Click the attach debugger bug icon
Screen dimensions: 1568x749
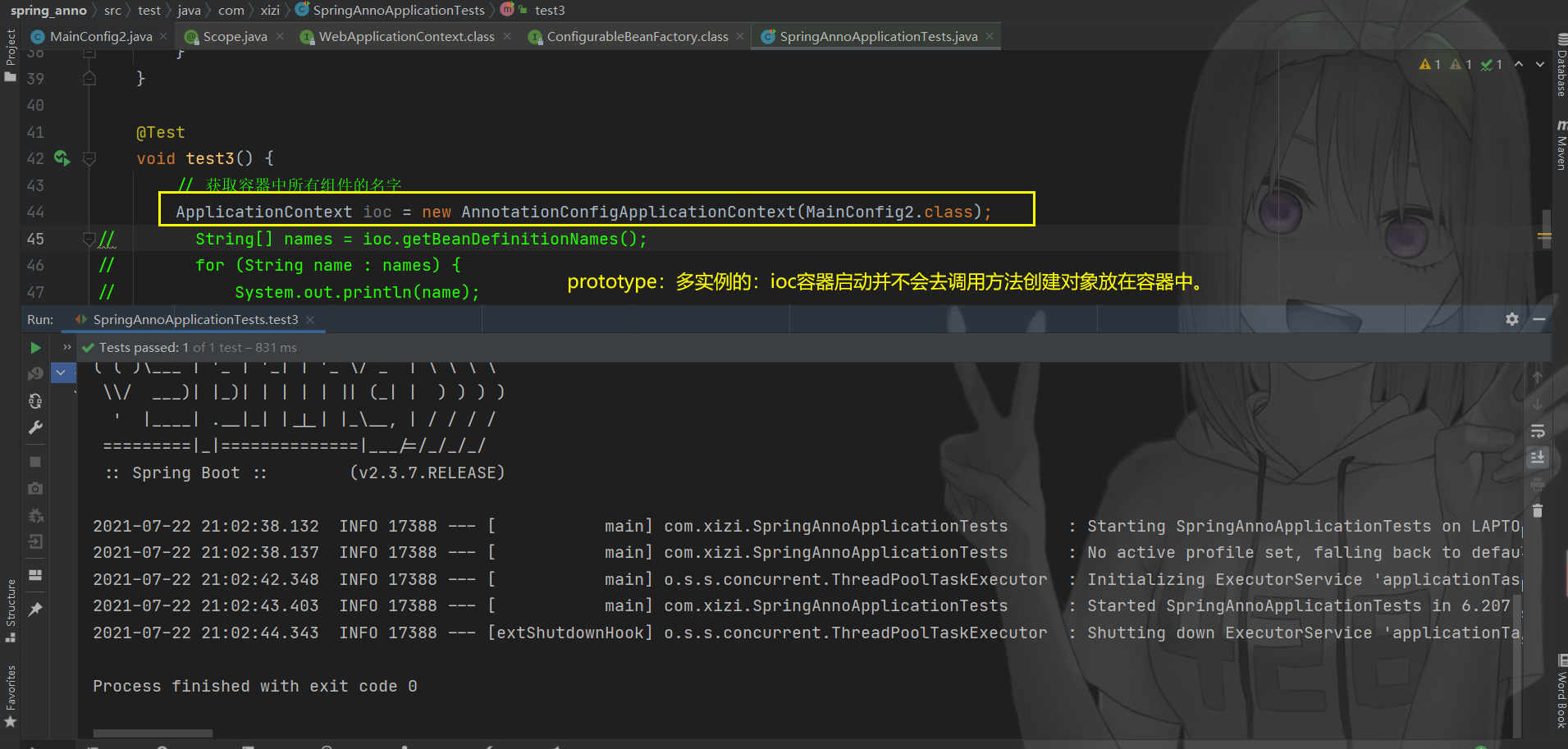[35, 515]
